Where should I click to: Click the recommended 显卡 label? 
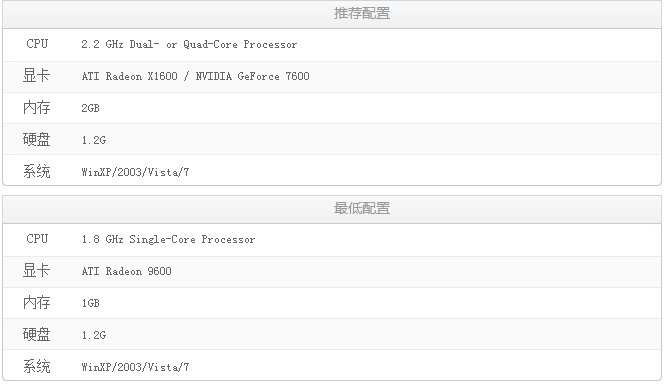tap(36, 76)
